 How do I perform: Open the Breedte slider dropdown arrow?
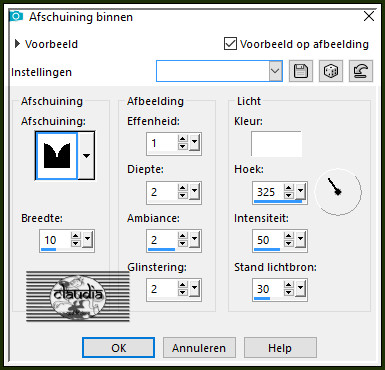coord(87,239)
